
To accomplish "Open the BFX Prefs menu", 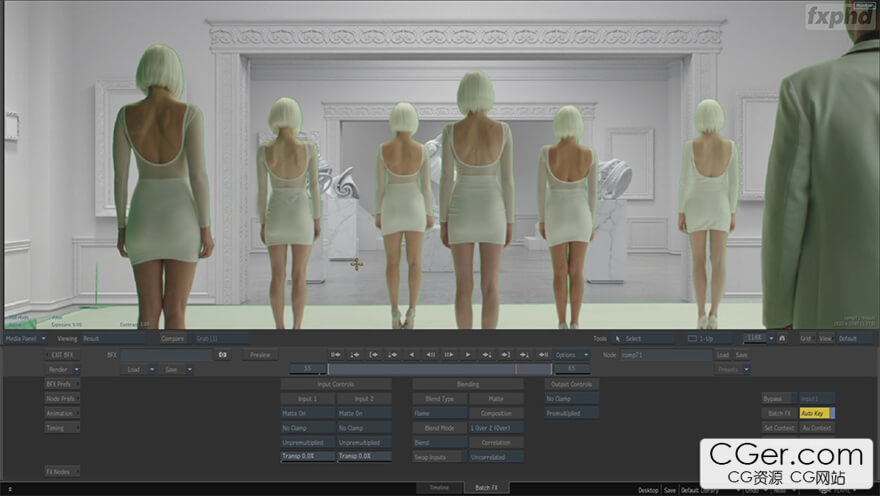I will pyautogui.click(x=62, y=384).
